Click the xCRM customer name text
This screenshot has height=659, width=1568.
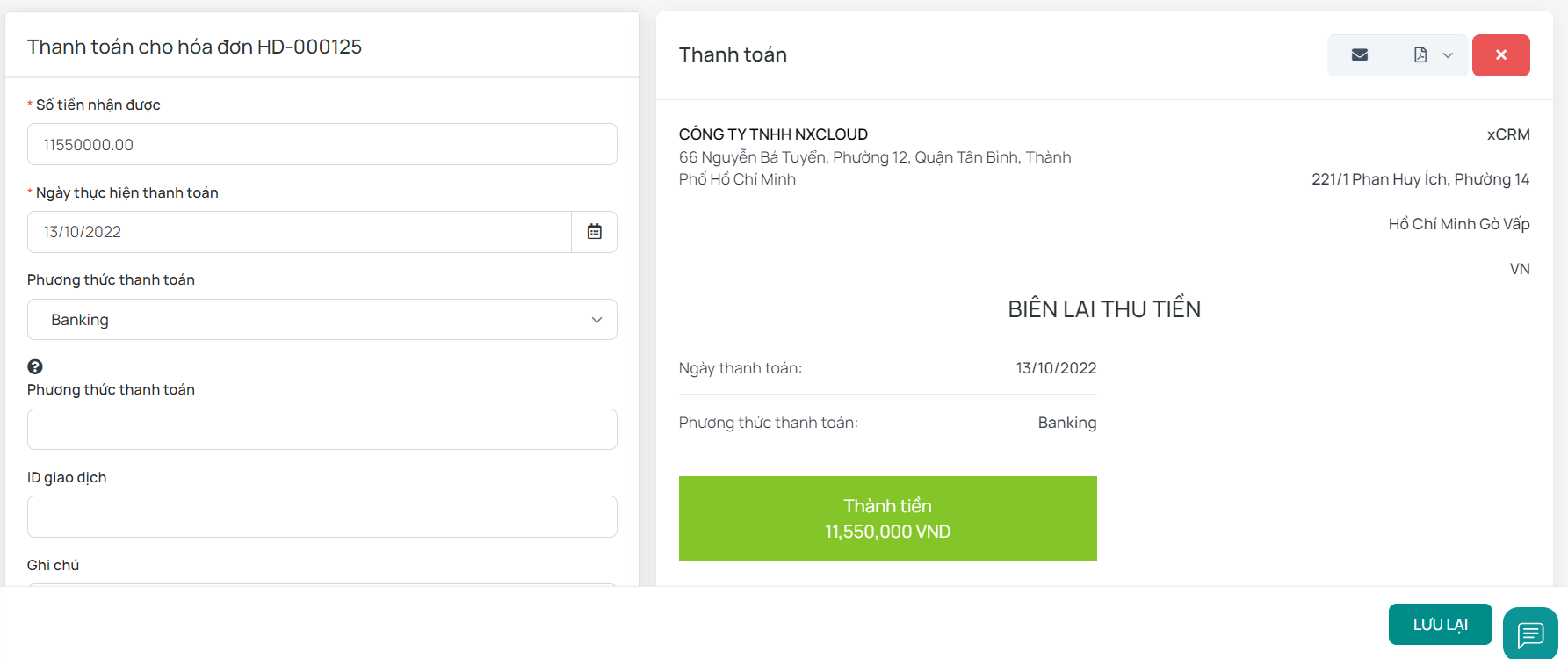(1507, 134)
